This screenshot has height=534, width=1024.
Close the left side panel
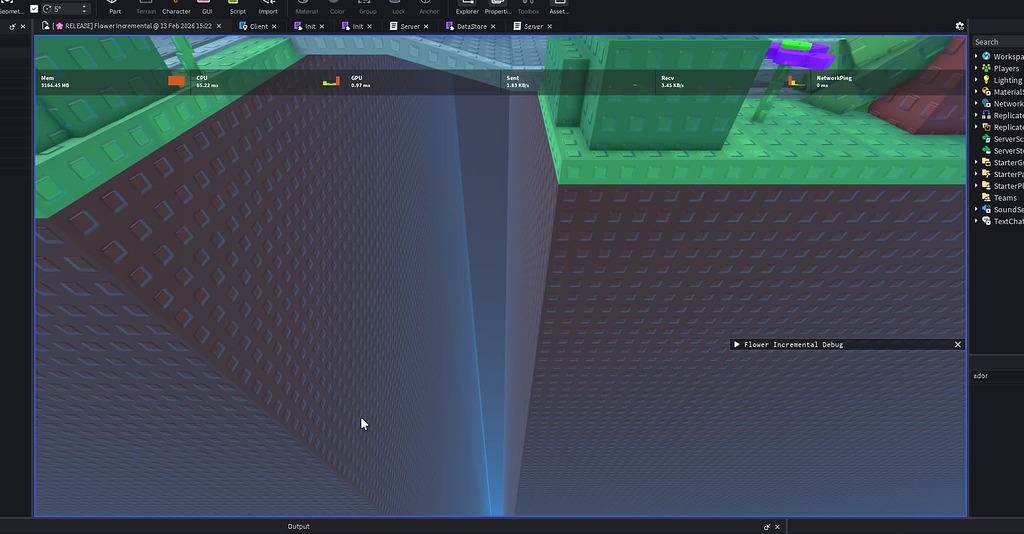coord(23,27)
